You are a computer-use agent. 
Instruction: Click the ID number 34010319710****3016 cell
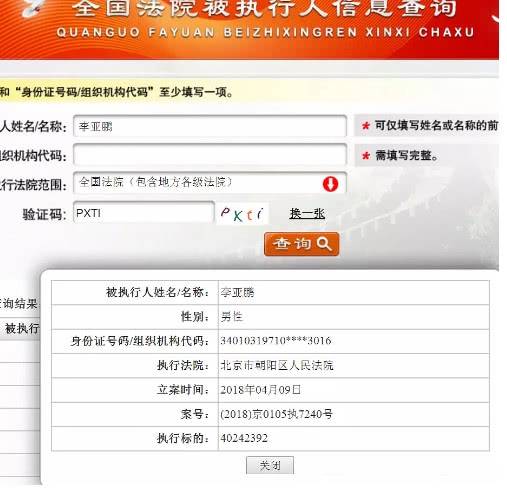(275, 341)
